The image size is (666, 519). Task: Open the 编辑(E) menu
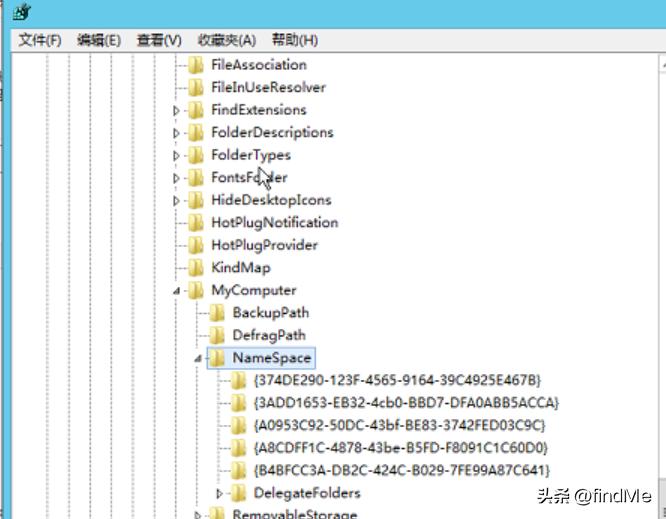point(99,40)
